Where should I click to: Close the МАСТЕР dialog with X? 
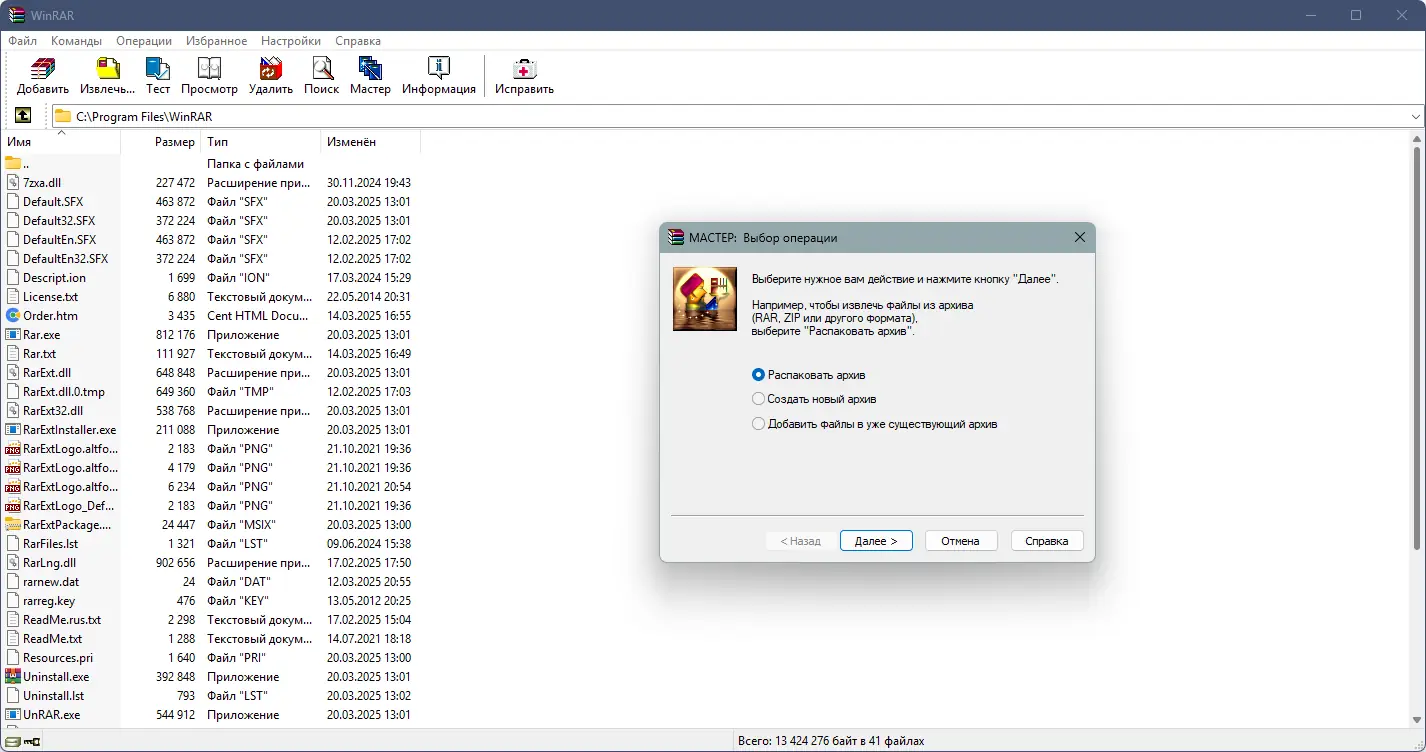point(1080,238)
